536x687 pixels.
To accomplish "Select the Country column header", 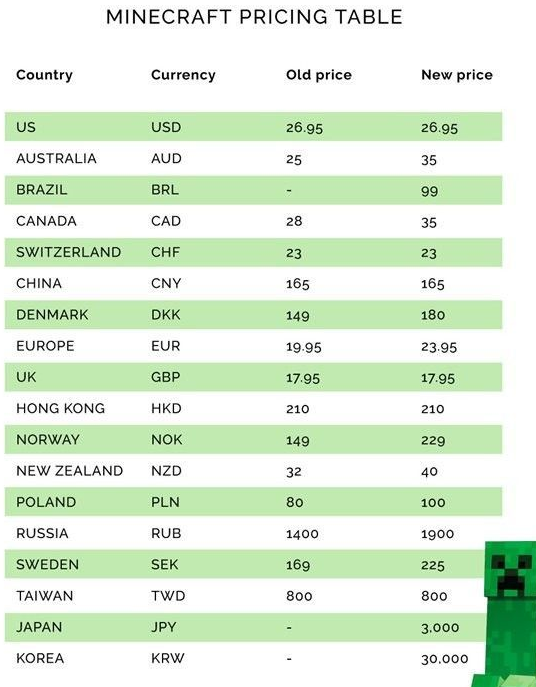I will pos(44,75).
